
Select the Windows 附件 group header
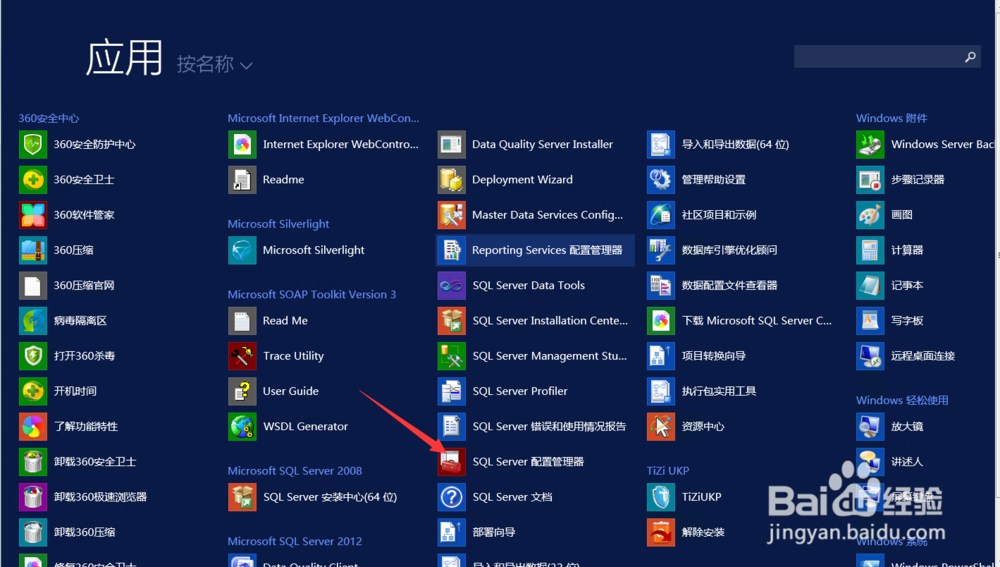[x=892, y=119]
